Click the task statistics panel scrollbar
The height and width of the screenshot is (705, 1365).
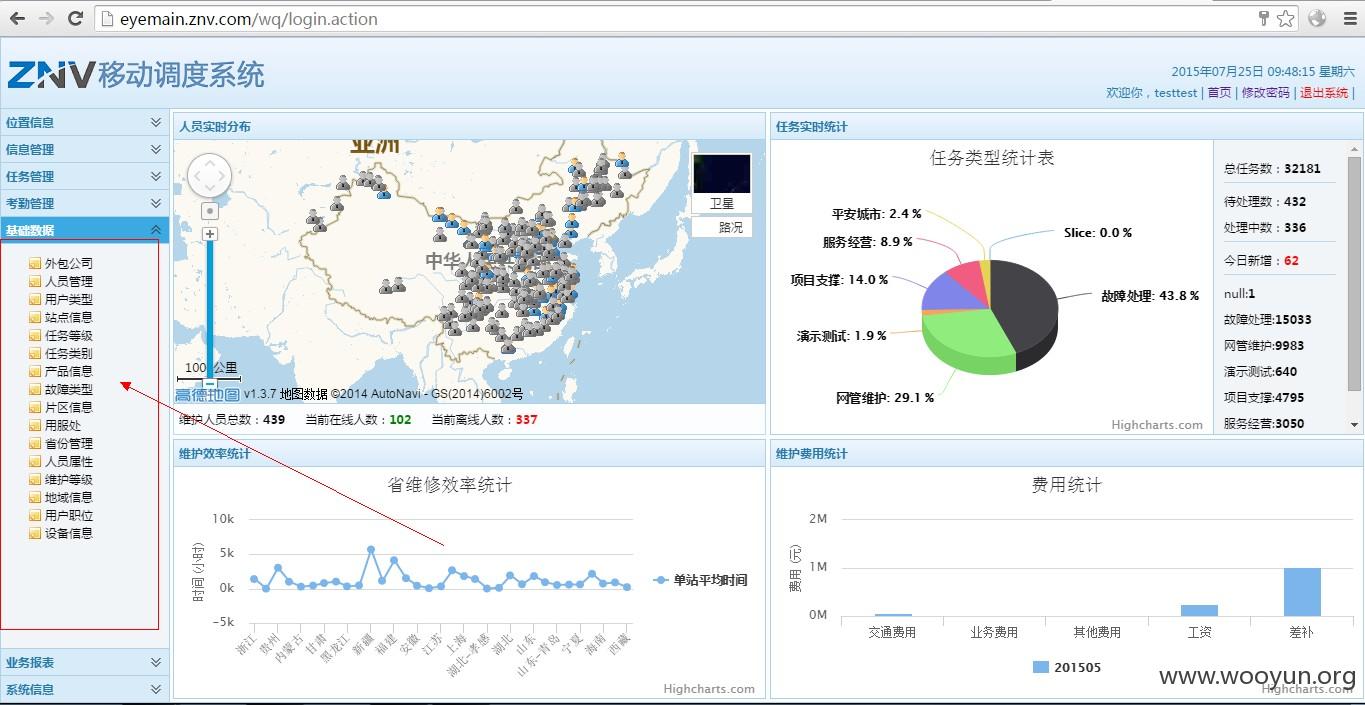coord(1355,289)
